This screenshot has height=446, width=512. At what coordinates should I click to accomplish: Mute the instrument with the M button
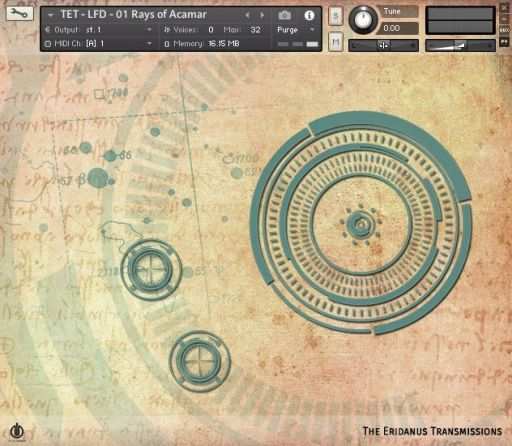point(336,42)
